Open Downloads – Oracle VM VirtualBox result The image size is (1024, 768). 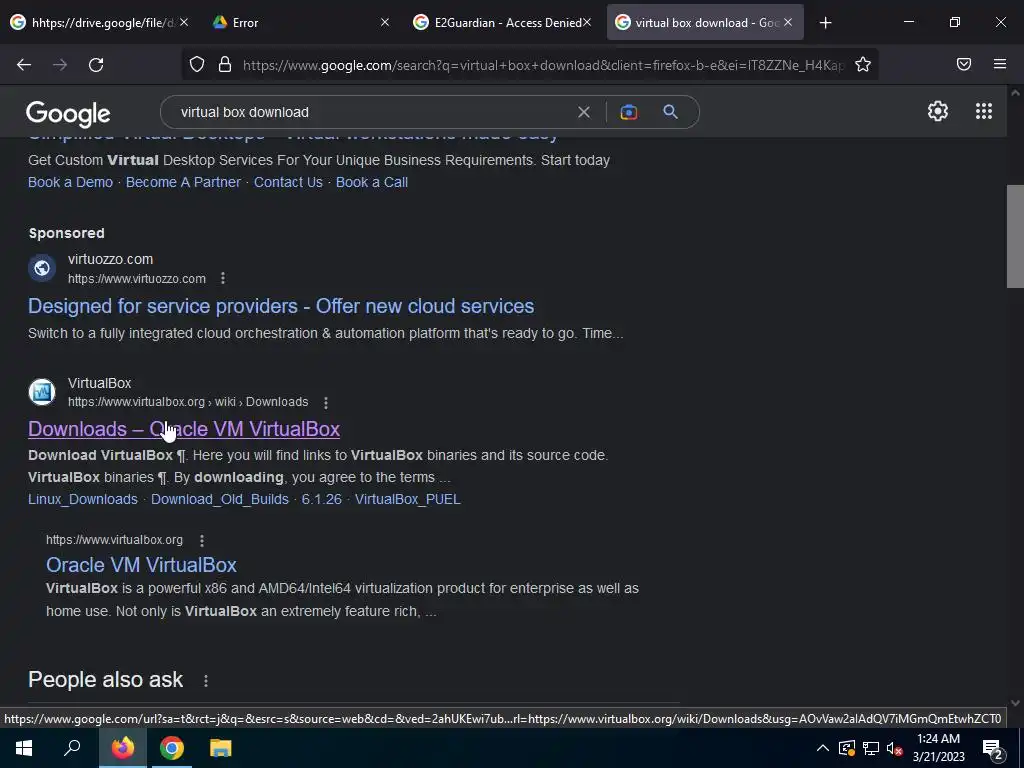(184, 429)
